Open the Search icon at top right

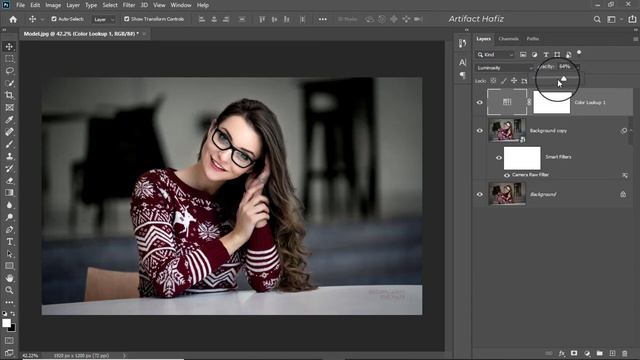pyautogui.click(x=597, y=19)
